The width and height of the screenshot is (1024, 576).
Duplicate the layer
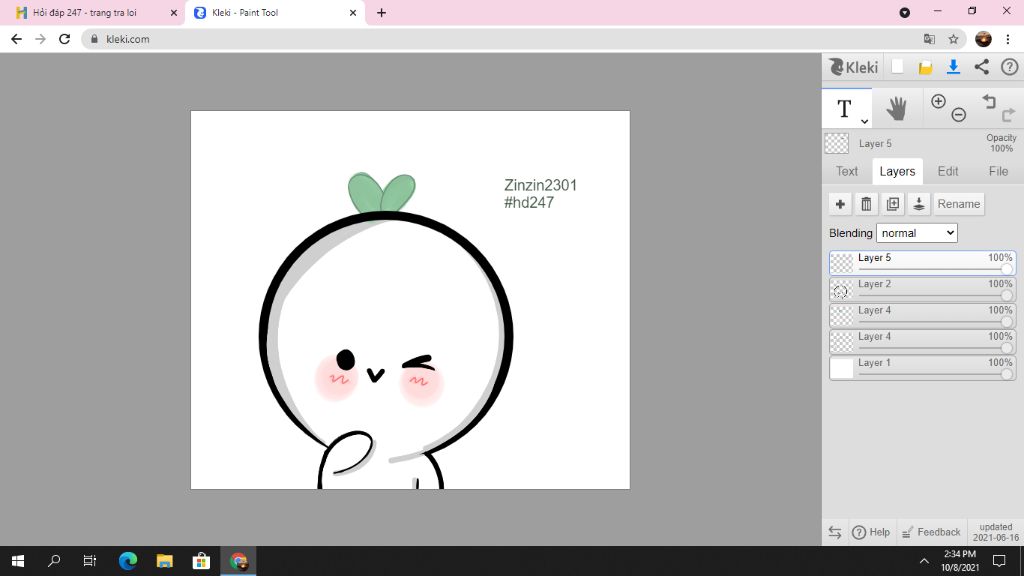[893, 204]
